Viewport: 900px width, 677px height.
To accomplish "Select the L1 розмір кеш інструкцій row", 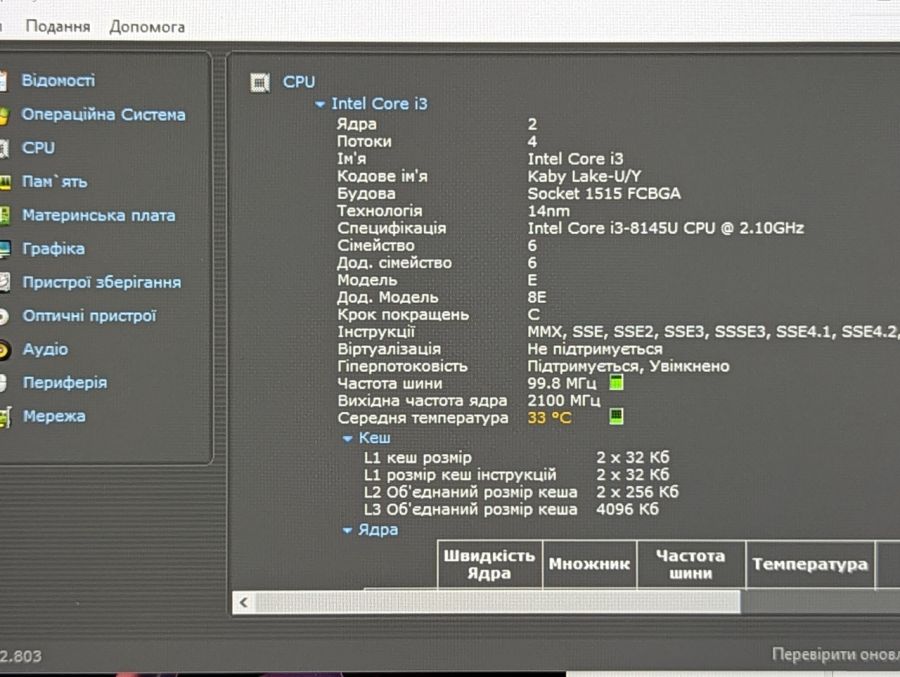I will click(x=516, y=475).
